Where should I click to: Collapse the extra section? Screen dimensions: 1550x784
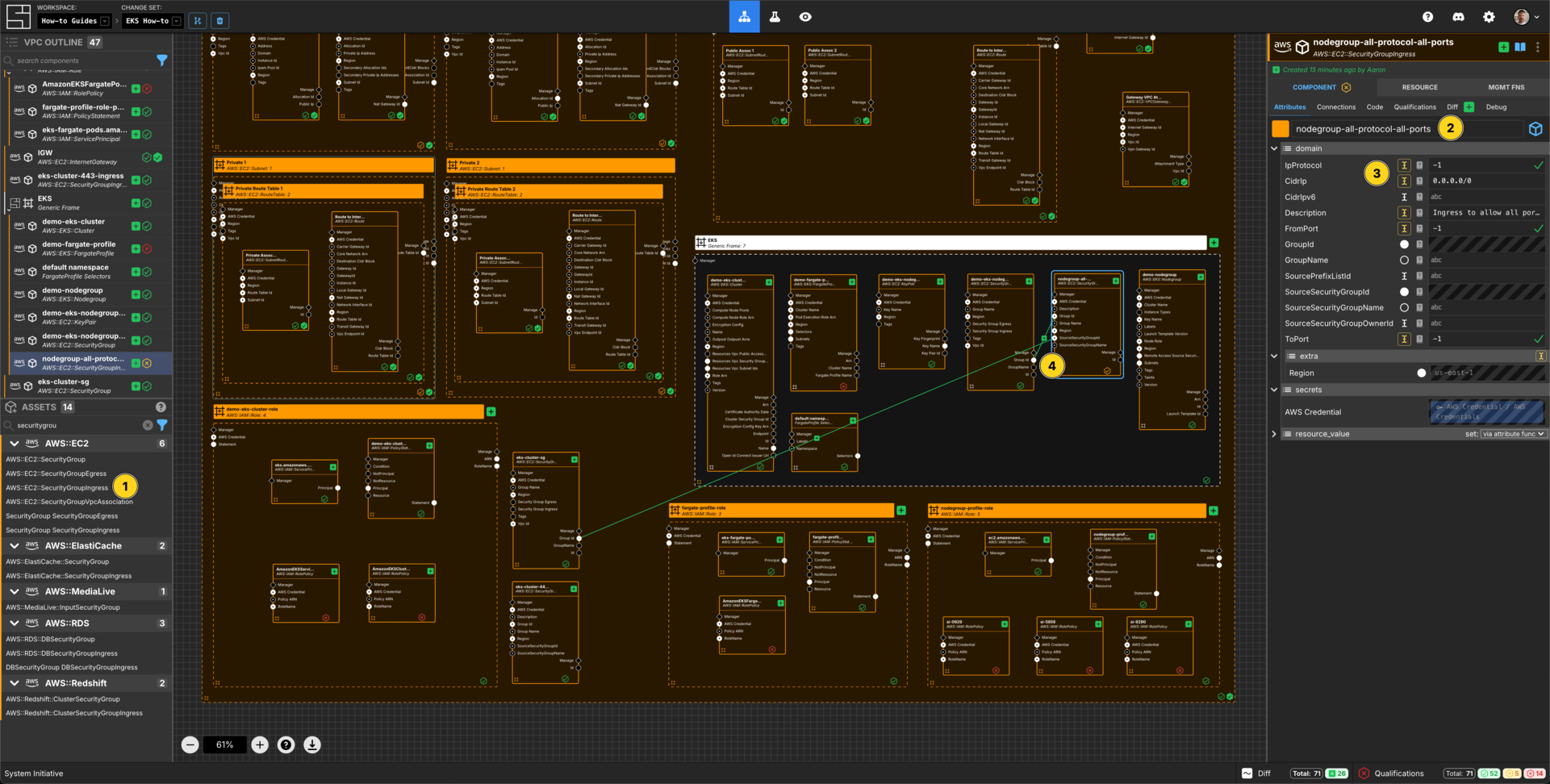pos(1275,357)
